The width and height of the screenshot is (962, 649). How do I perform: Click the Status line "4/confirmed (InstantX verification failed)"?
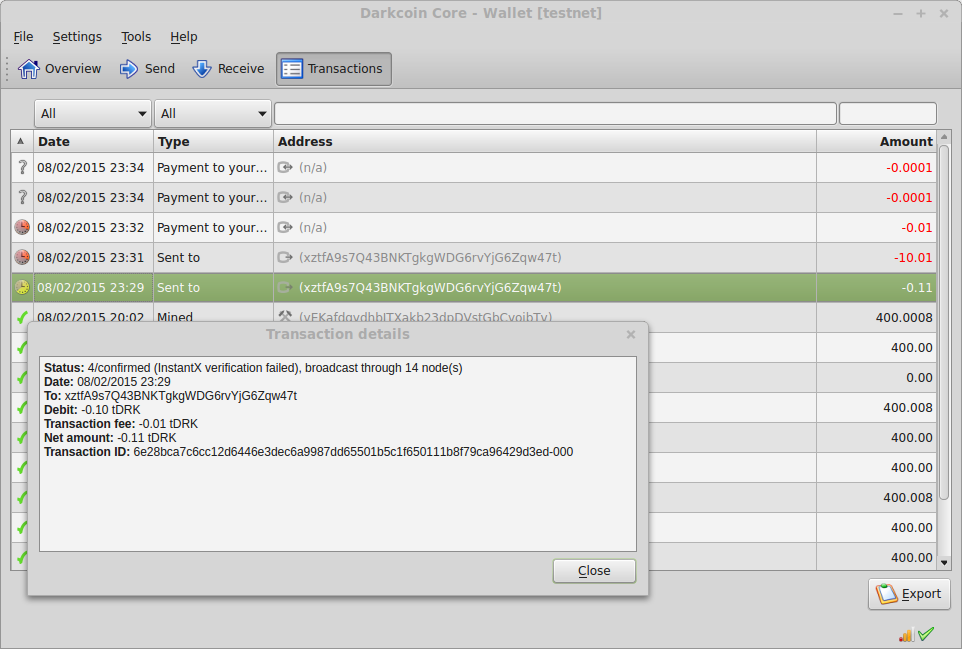tap(253, 368)
